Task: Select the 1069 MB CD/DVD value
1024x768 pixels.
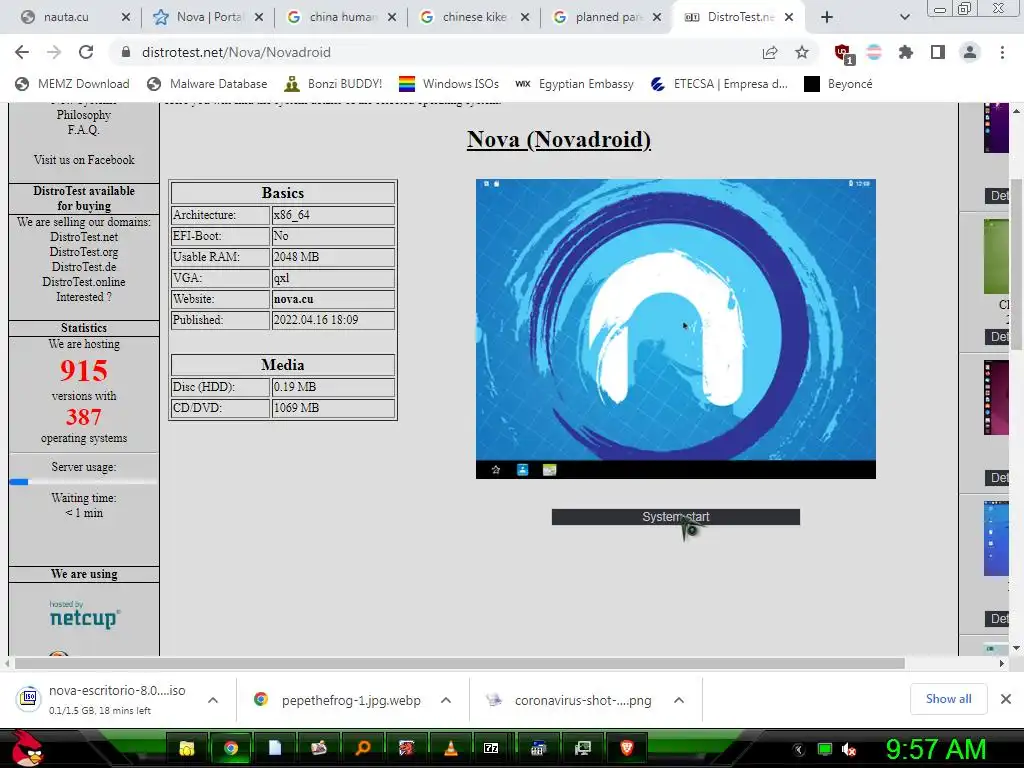Action: [x=296, y=408]
